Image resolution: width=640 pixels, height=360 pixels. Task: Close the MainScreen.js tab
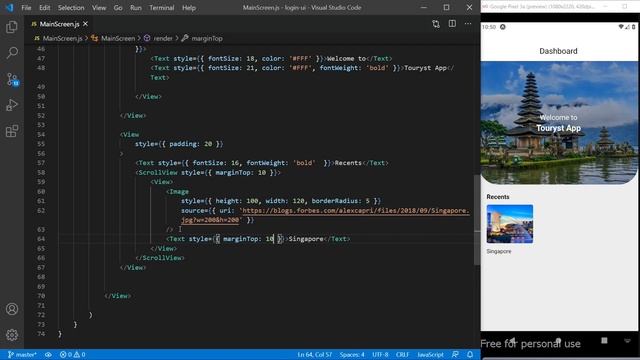pos(85,24)
